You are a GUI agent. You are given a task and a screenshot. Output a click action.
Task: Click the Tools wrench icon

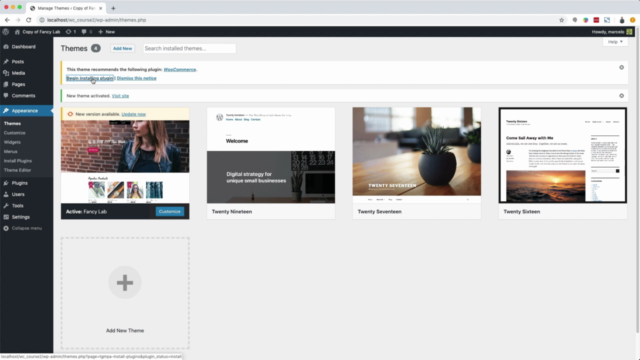[x=6, y=206]
